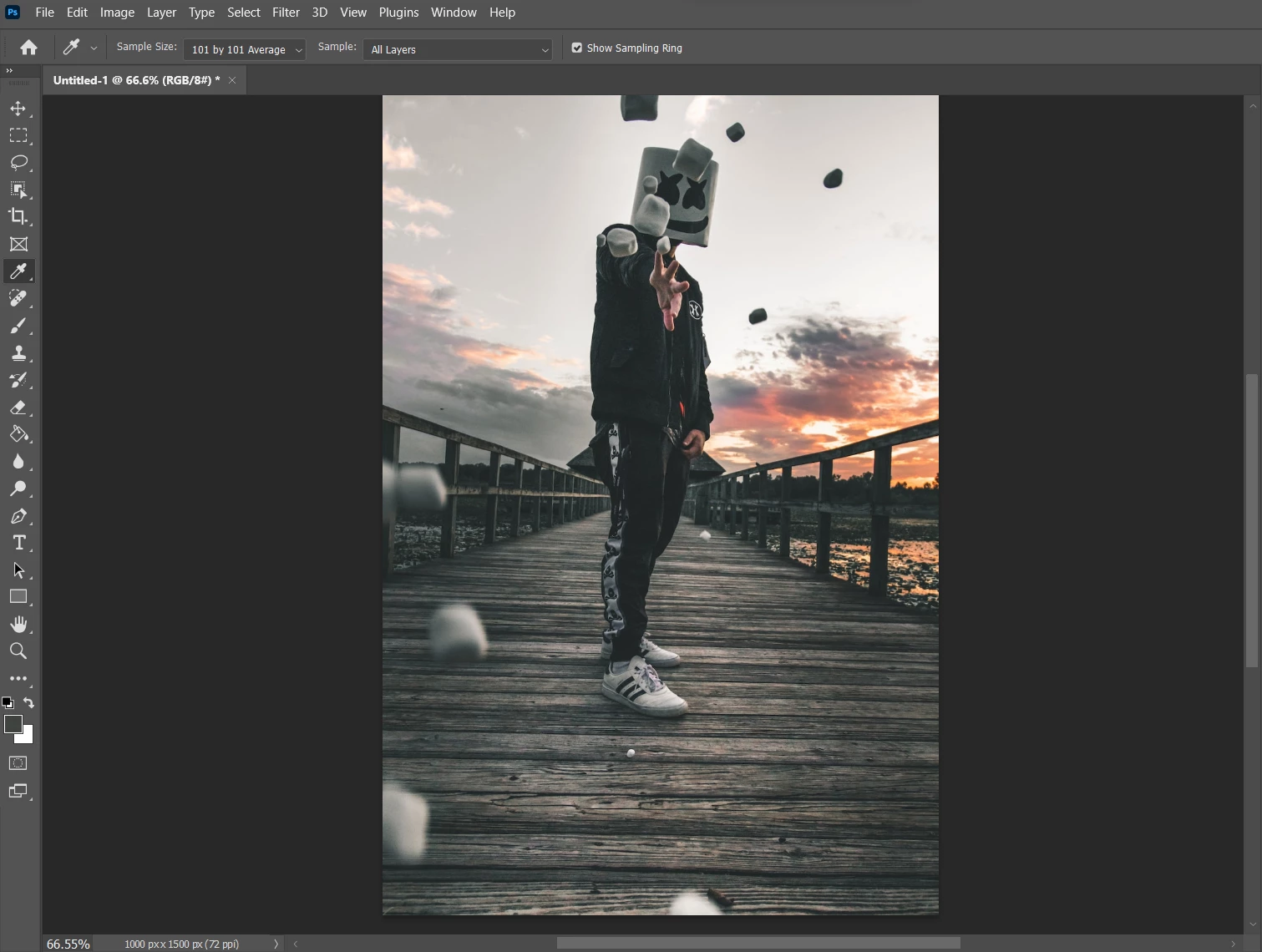
Task: Open the Window menu
Action: tap(454, 13)
